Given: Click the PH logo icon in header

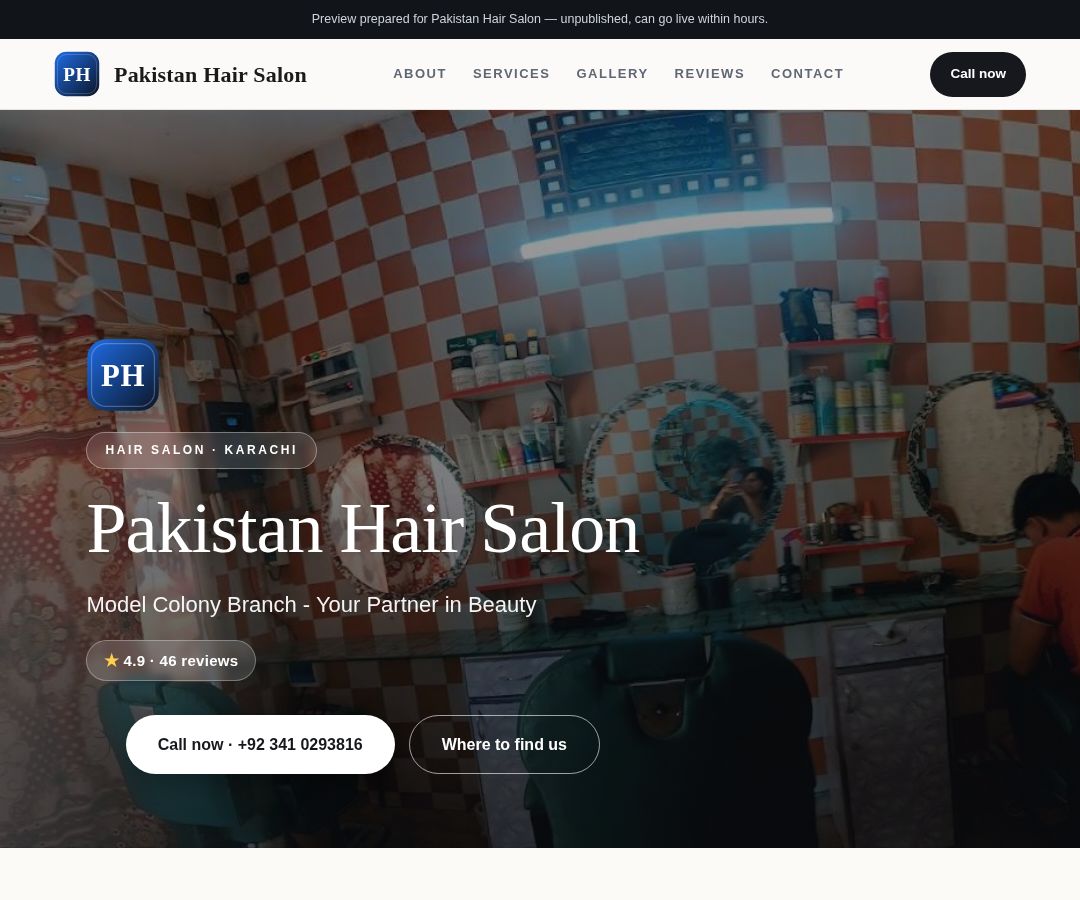Looking at the screenshot, I should [x=76, y=74].
